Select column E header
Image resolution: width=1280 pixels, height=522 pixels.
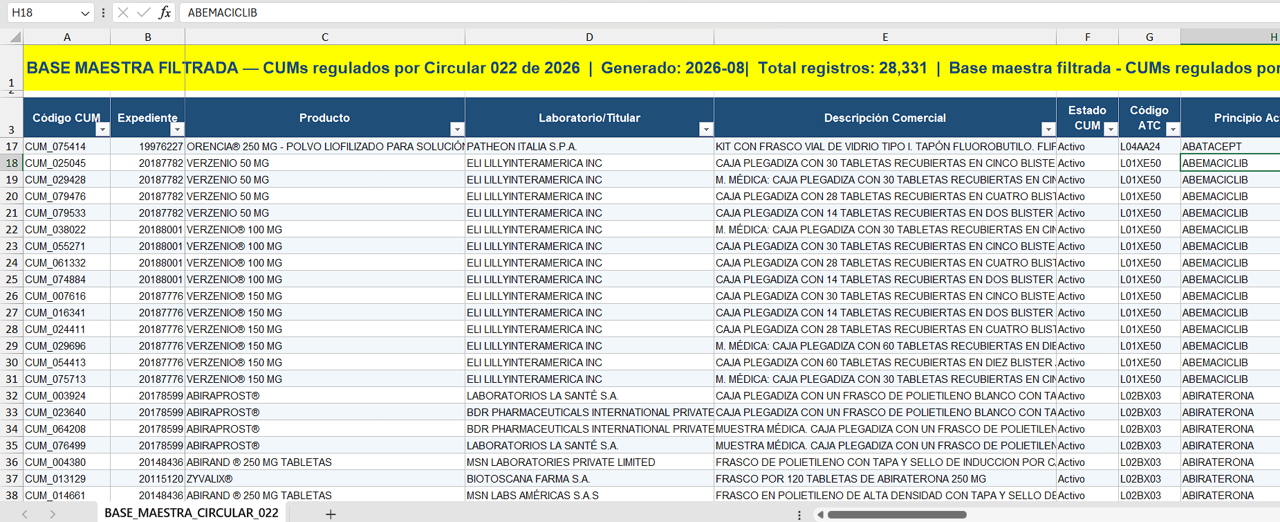coord(885,37)
